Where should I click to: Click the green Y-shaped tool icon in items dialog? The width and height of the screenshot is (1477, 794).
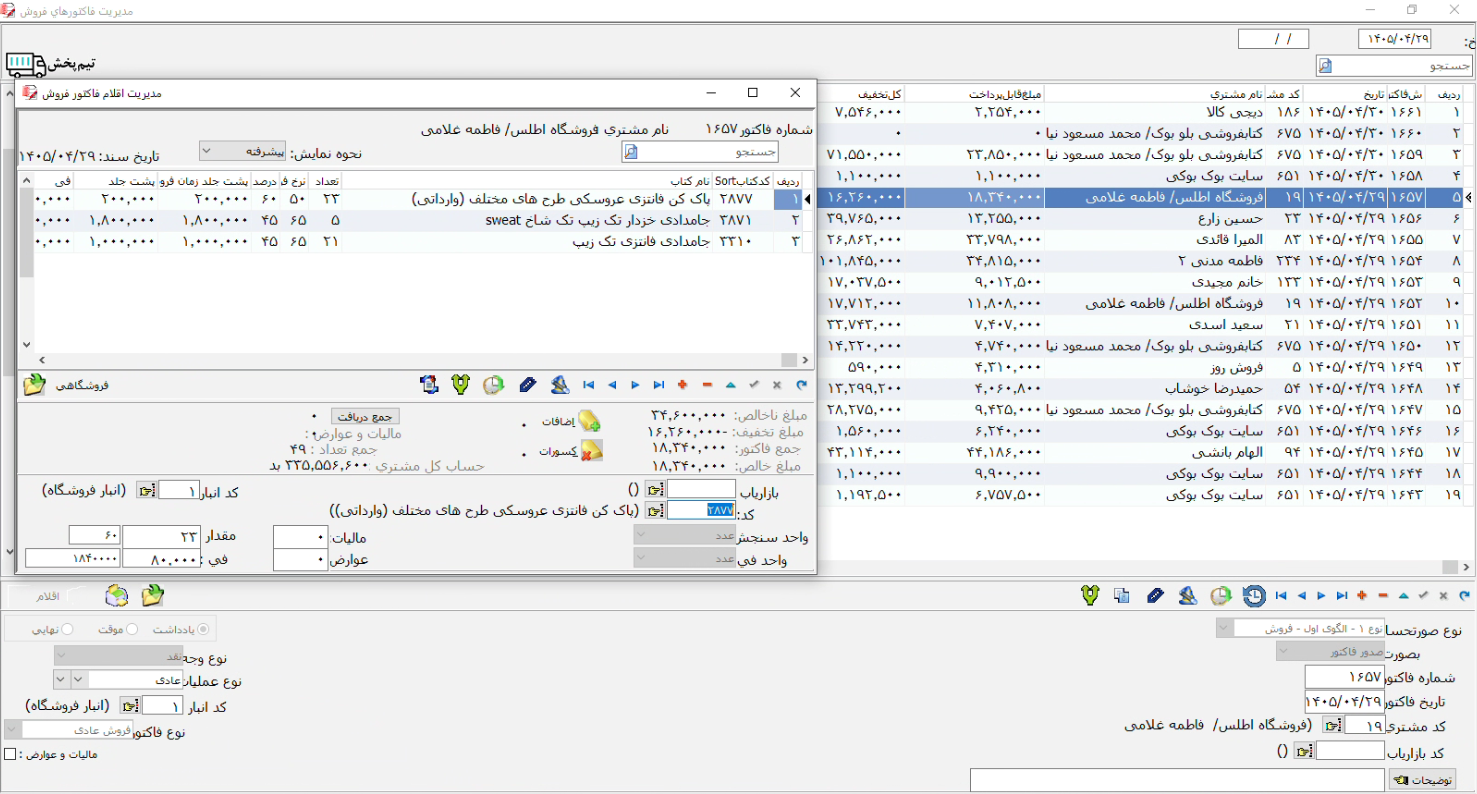point(461,385)
